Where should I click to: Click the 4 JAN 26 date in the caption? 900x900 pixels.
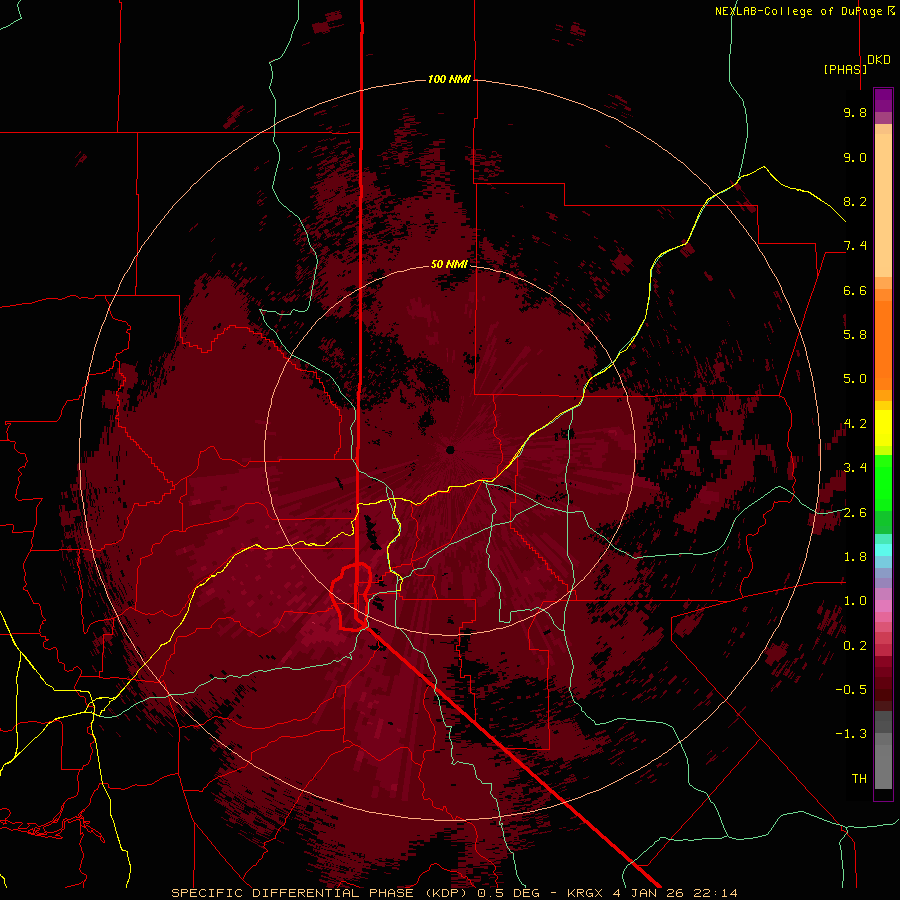tap(649, 893)
